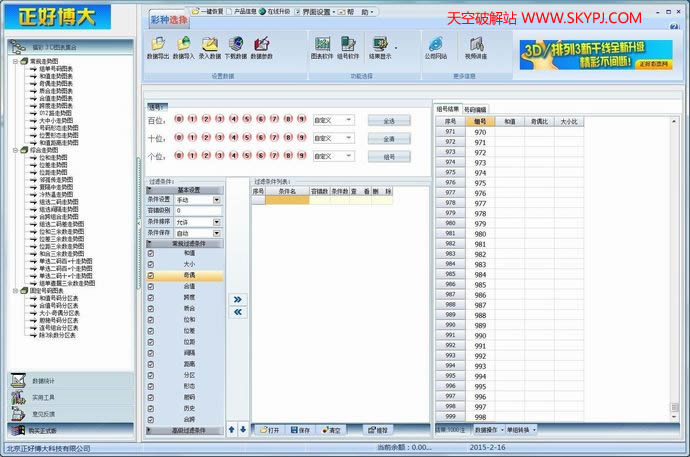The height and width of the screenshot is (457, 690).
Task: Open the 录入数据 data entry tool
Action: coord(211,45)
